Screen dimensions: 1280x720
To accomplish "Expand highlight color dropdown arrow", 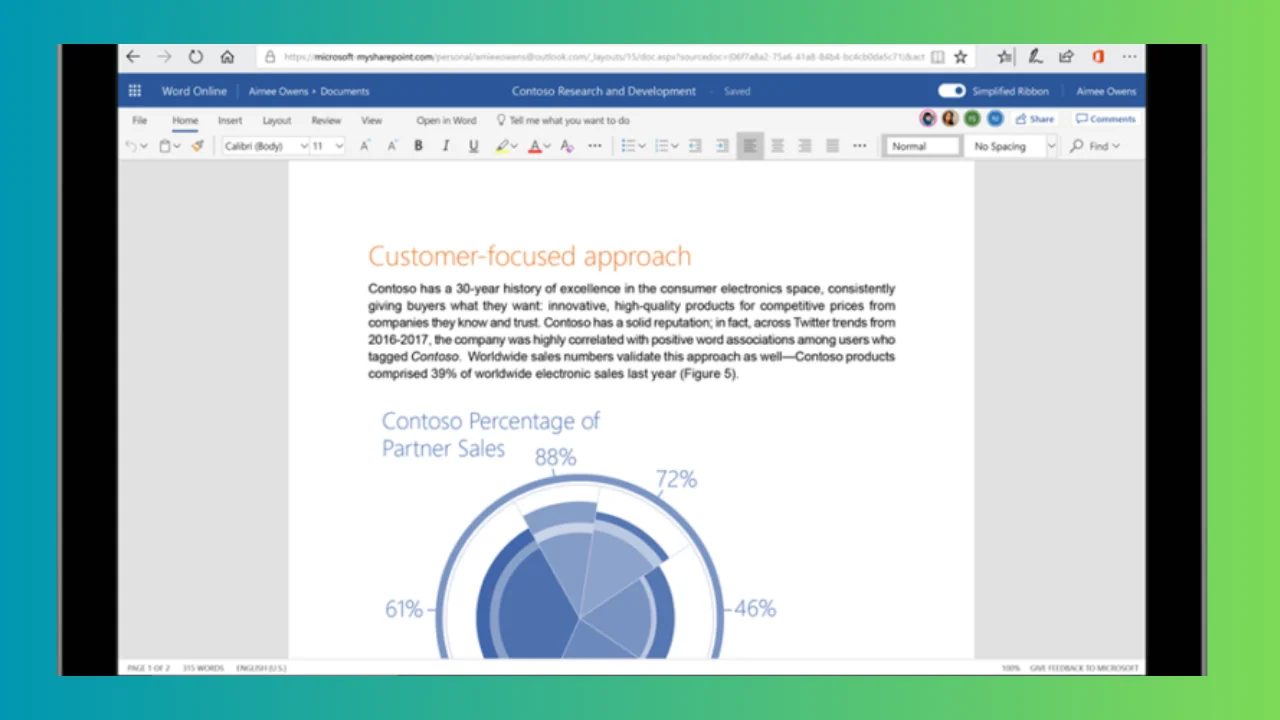I will (x=514, y=146).
